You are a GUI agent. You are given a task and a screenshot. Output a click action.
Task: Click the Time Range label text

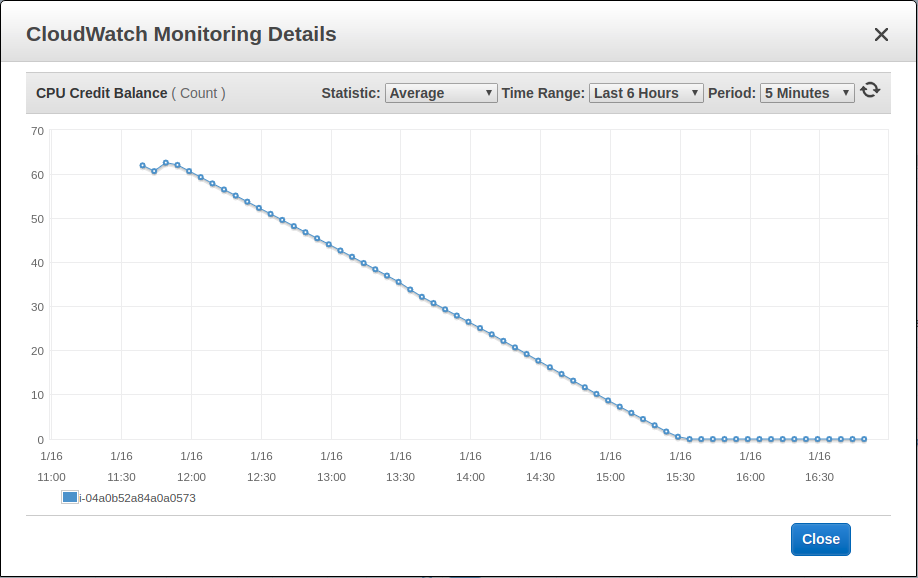(x=542, y=93)
